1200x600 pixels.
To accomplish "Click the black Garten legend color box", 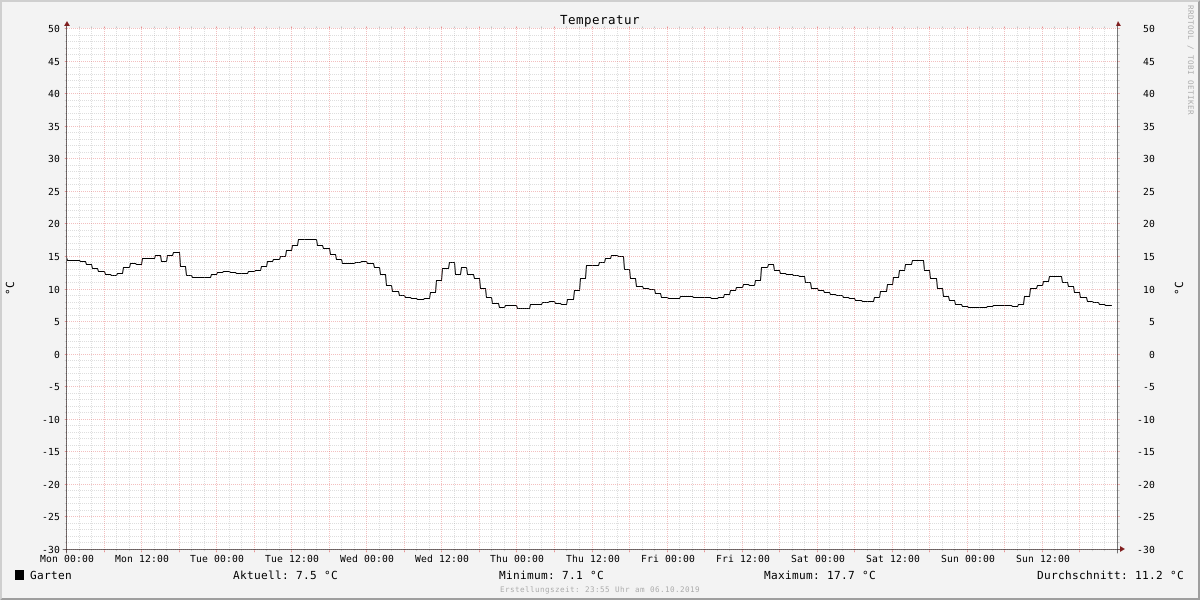I will 19,575.
